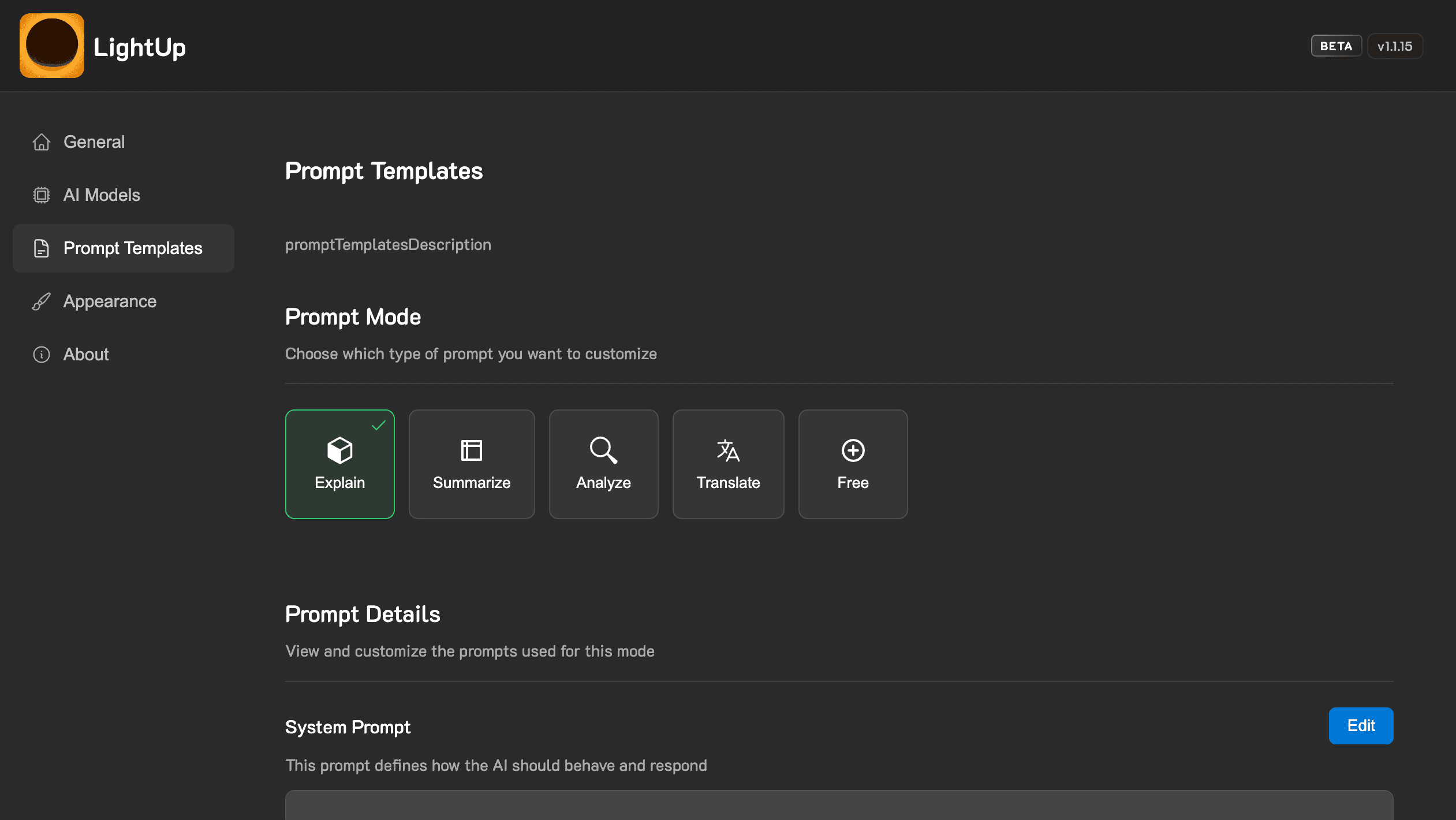Image resolution: width=1456 pixels, height=820 pixels.
Task: Open the AI Models section
Action: (x=102, y=195)
